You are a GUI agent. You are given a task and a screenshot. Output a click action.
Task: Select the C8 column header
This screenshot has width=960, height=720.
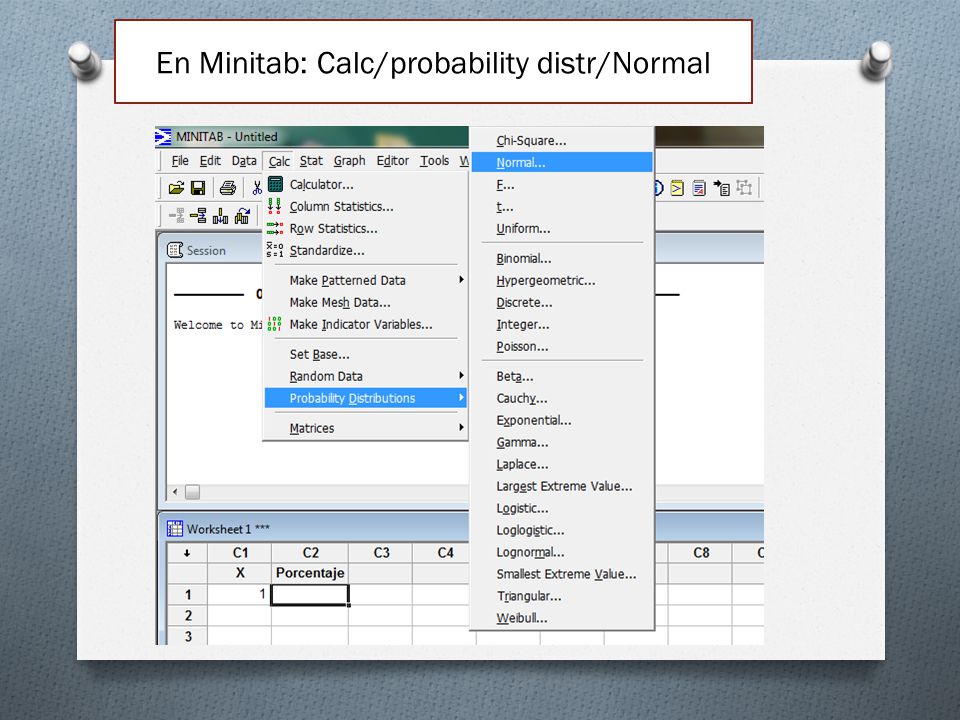click(x=700, y=553)
